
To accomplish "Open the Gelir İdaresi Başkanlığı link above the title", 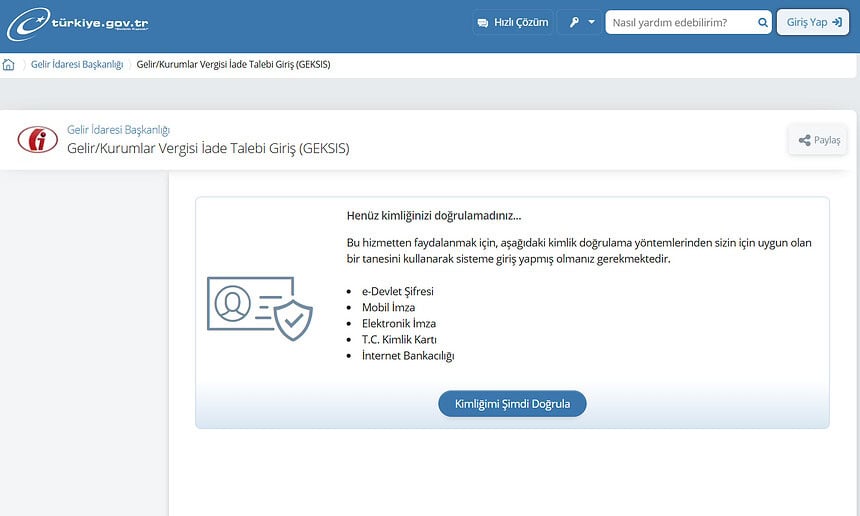I will (118, 130).
